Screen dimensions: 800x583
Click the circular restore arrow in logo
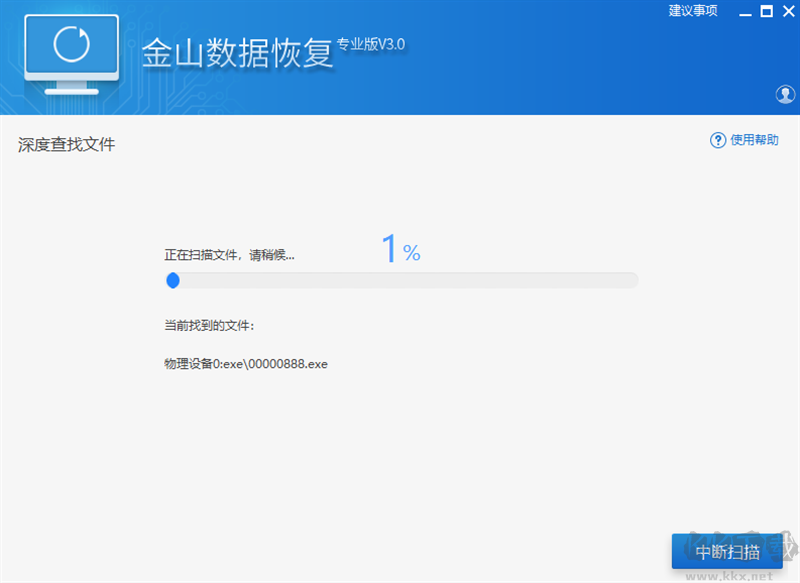69,45
